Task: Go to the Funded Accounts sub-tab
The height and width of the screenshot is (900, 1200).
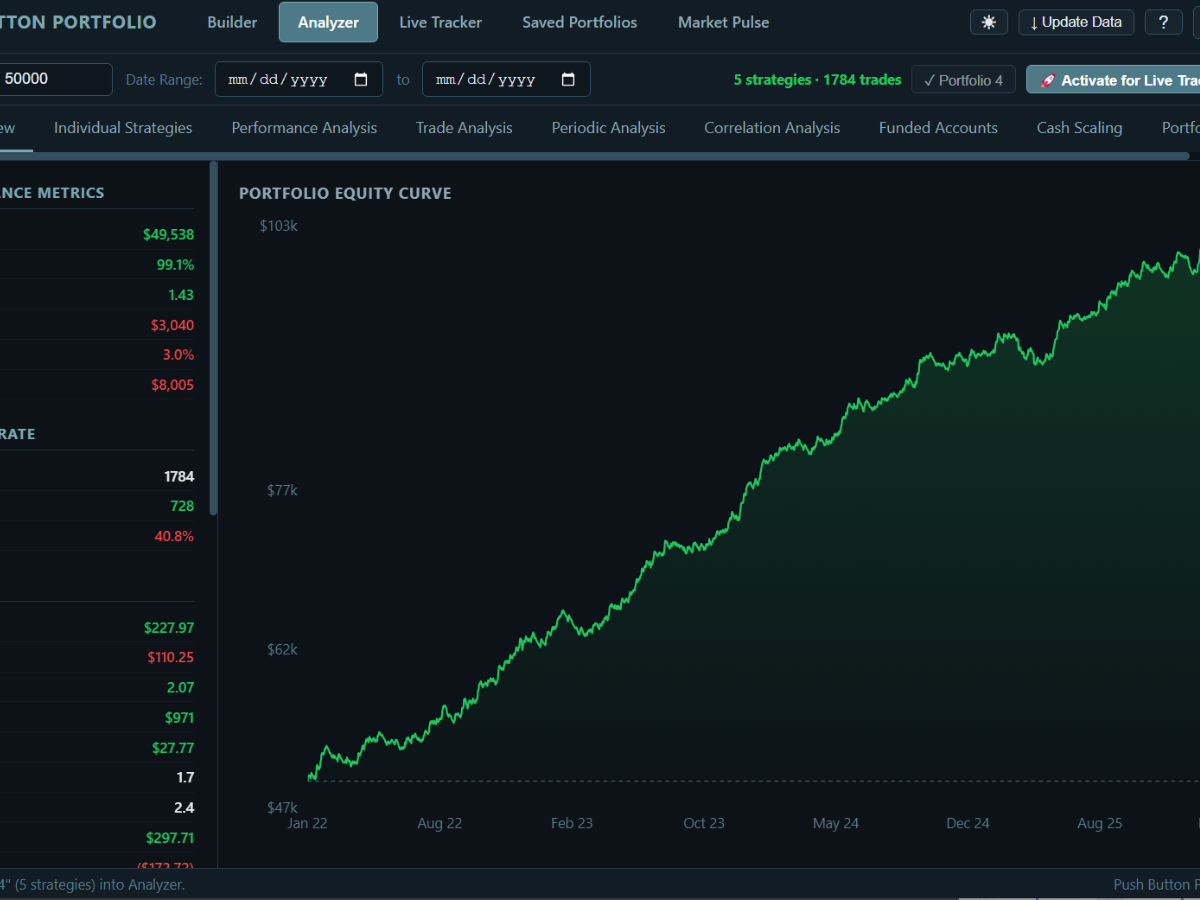Action: pyautogui.click(x=938, y=128)
